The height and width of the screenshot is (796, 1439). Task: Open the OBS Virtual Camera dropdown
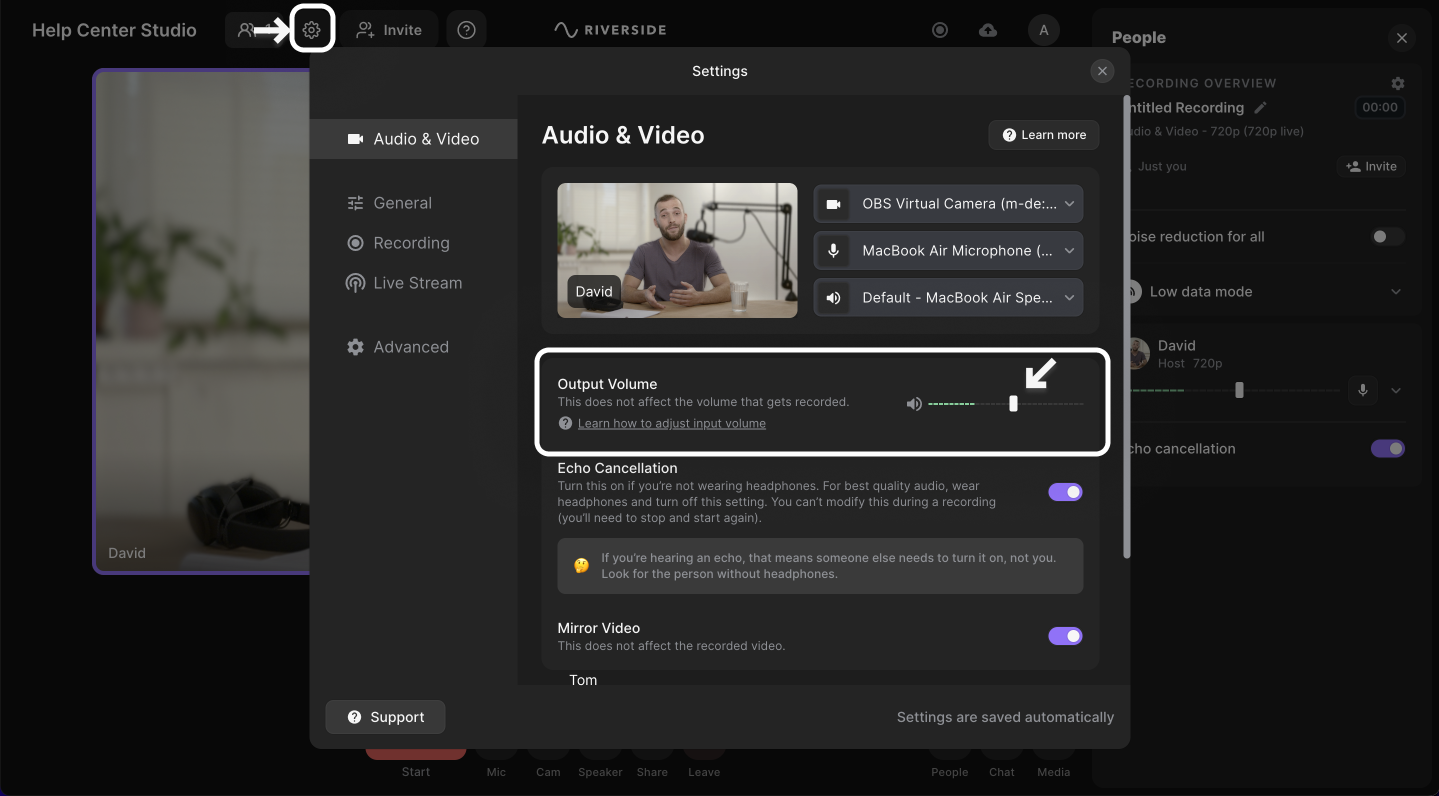[x=948, y=204]
